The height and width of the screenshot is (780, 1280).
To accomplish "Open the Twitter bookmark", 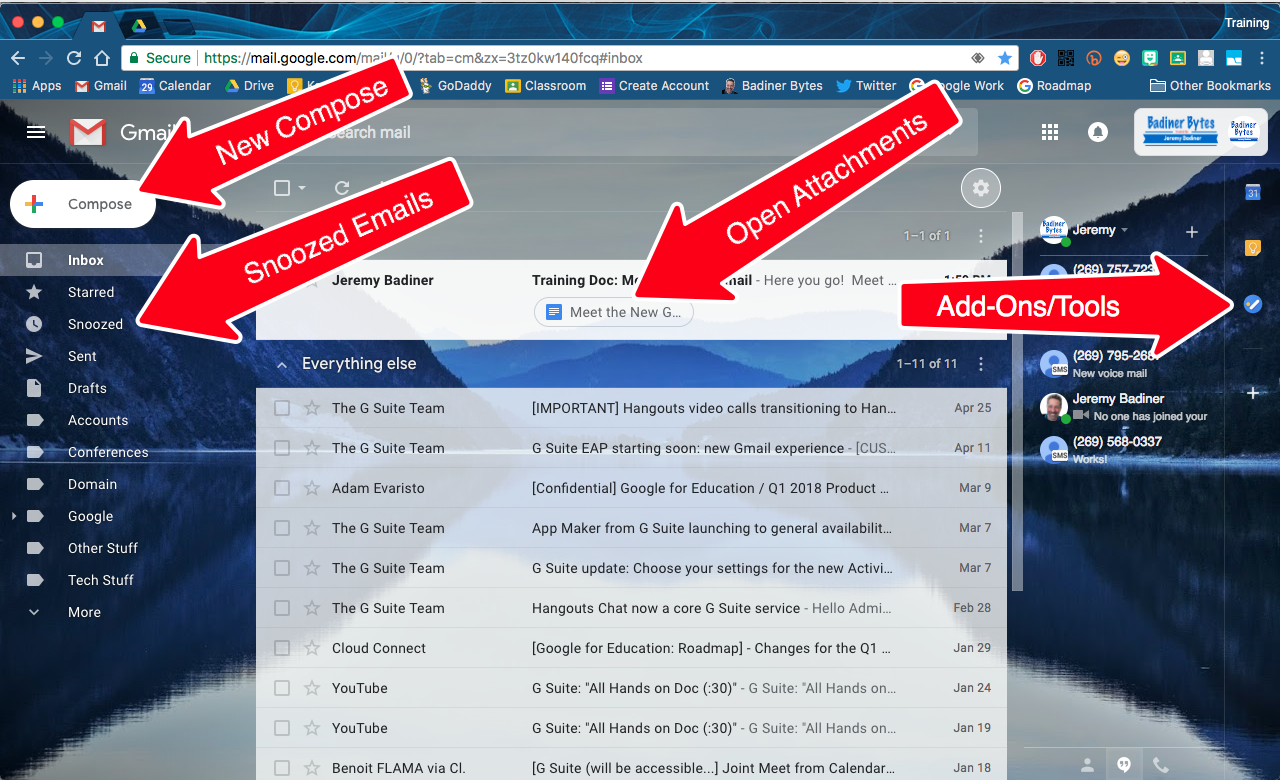I will [866, 86].
